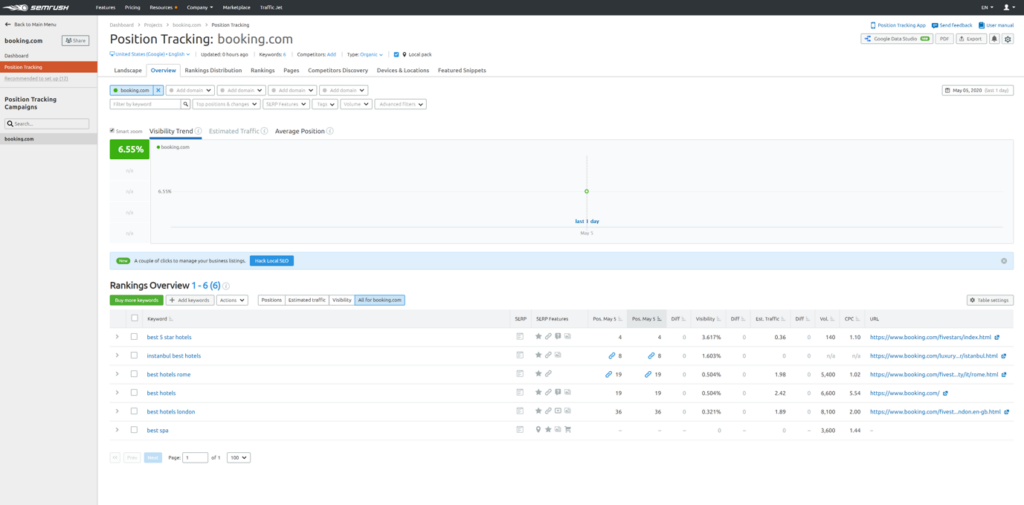This screenshot has width=1024, height=505.
Task: Open the User manual
Action: tap(996, 25)
